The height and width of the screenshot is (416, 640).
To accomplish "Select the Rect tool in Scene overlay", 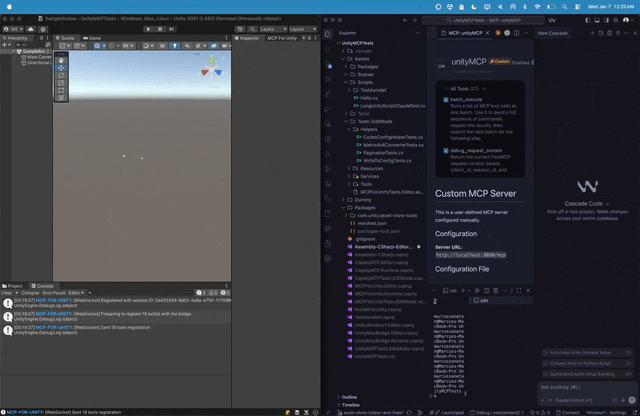I will 61,91.
